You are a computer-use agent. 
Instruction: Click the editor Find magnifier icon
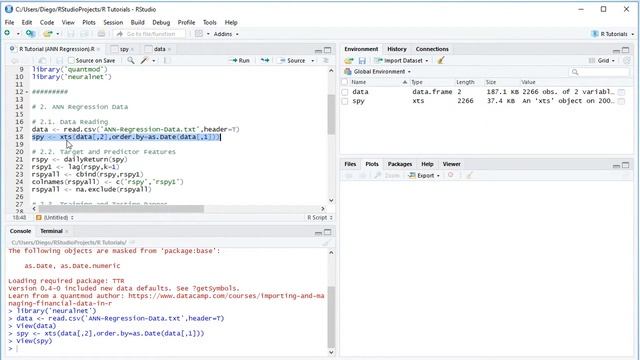pos(131,60)
